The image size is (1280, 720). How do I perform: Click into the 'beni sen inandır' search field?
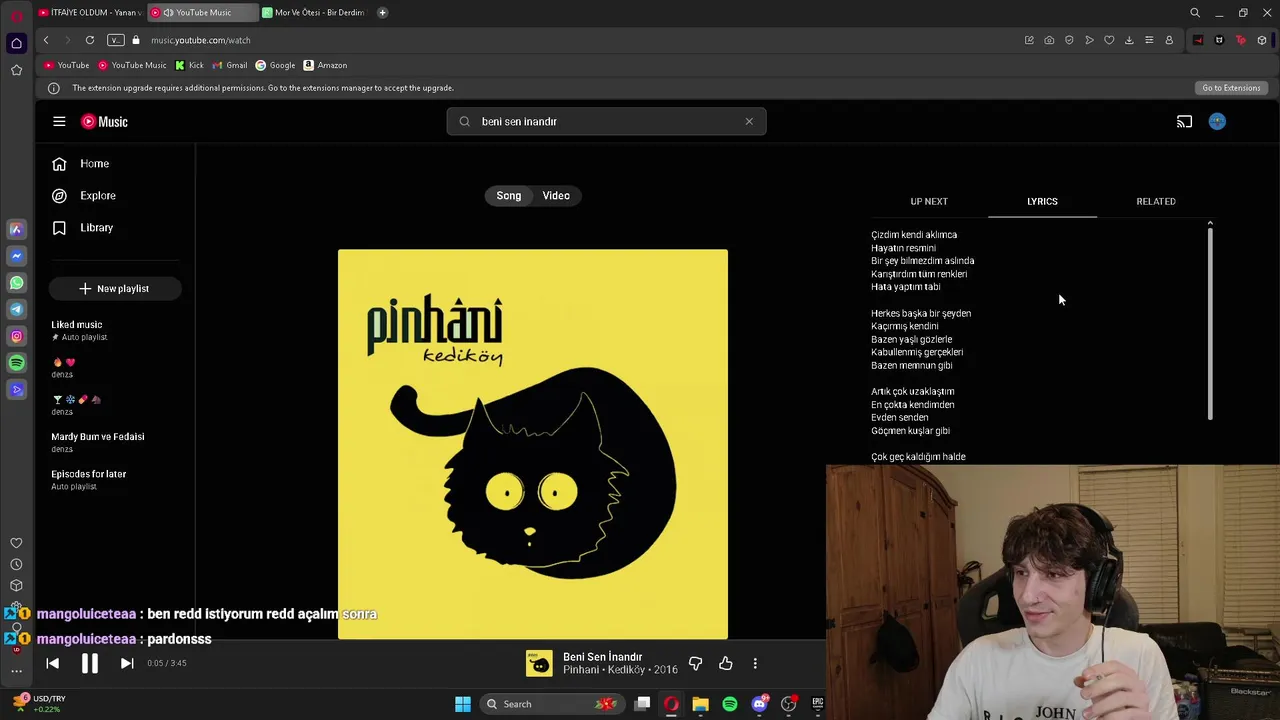click(x=606, y=121)
